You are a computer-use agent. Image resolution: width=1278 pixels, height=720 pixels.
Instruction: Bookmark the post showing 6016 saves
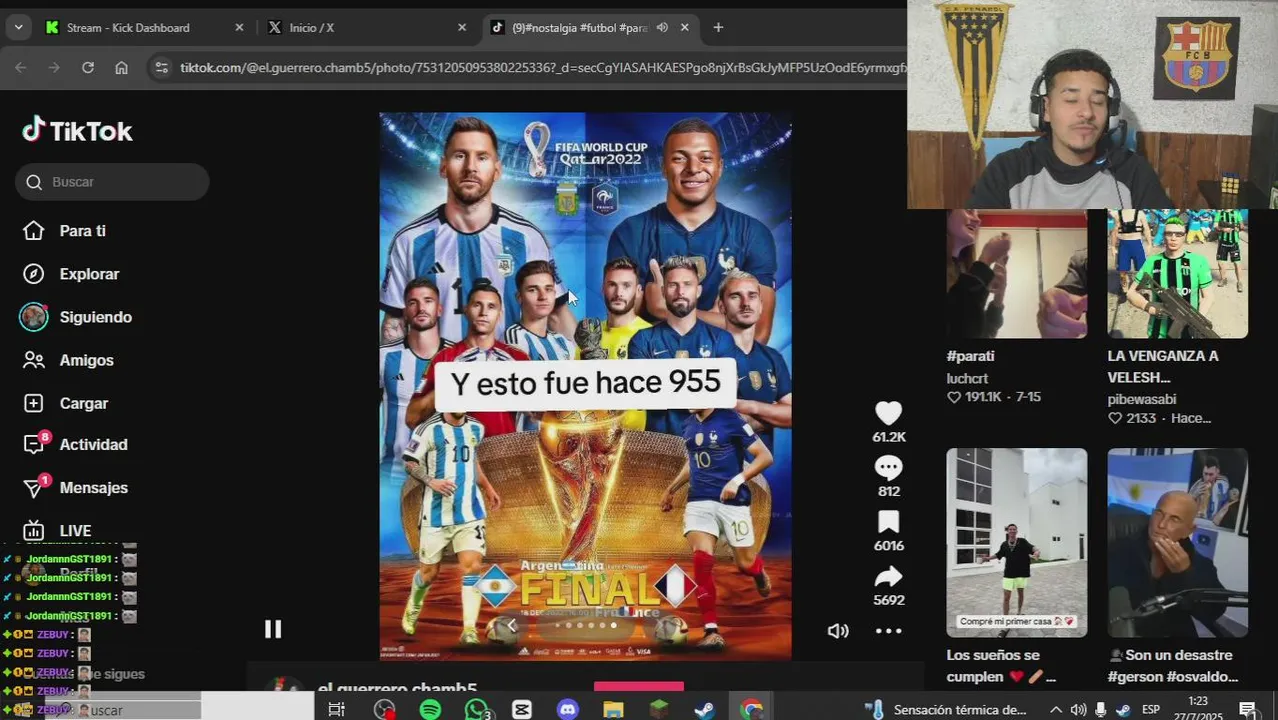click(888, 522)
